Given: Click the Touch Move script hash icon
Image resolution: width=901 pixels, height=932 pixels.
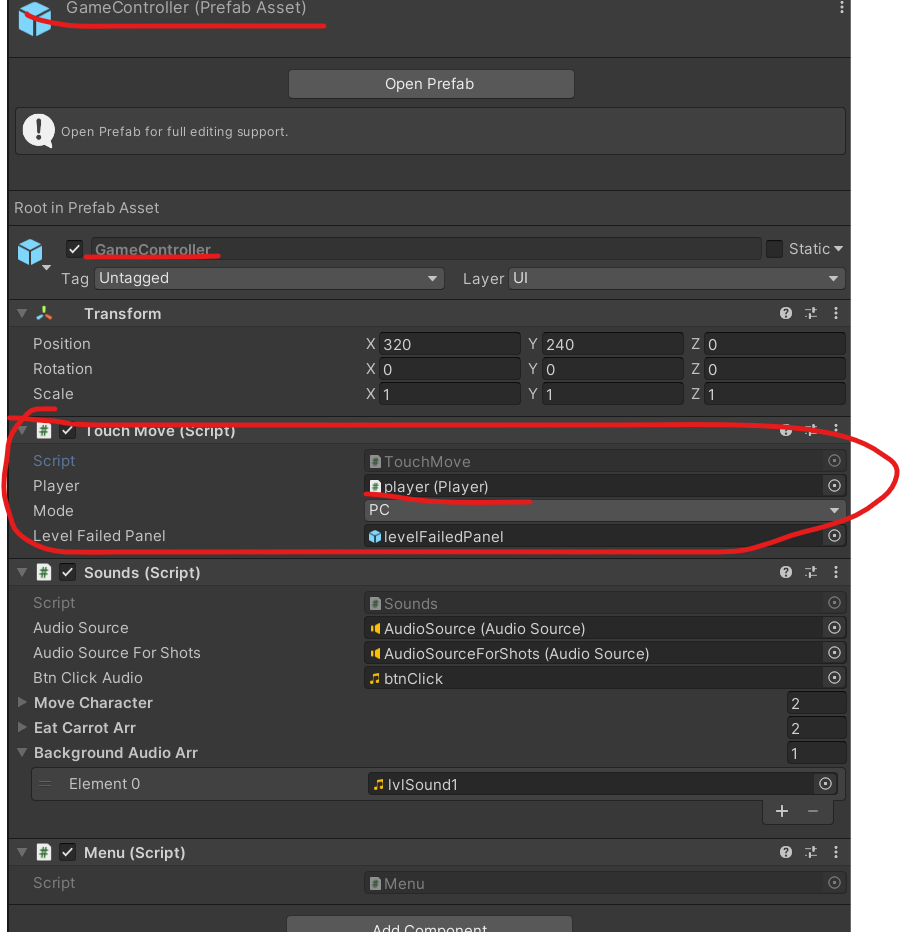Looking at the screenshot, I should [x=43, y=431].
